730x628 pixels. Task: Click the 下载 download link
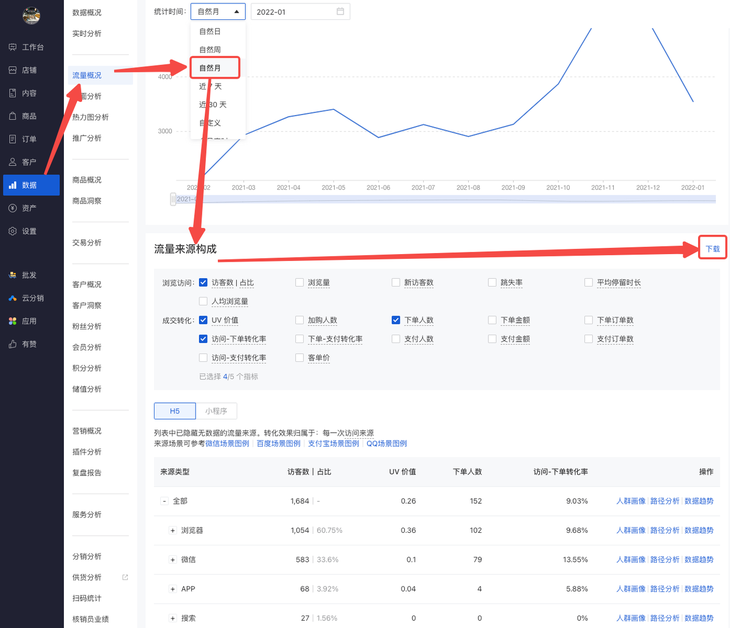point(712,248)
